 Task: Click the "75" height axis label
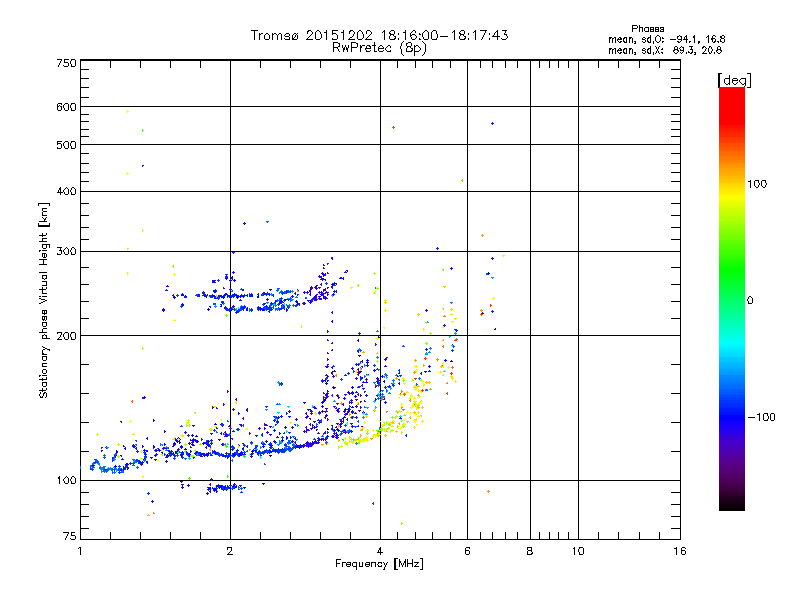pos(70,536)
